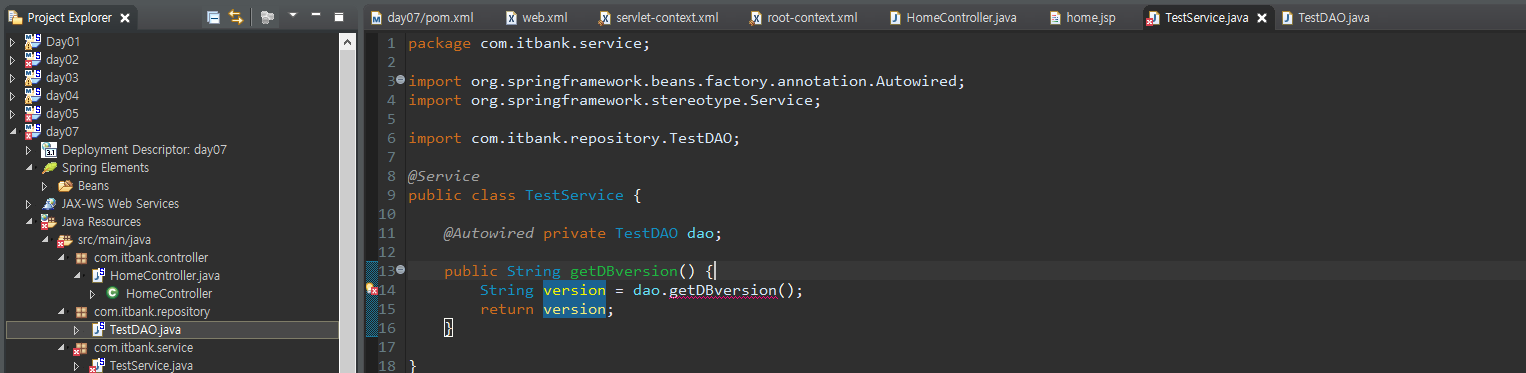
Task: Click the Select Working Set toolbar icon
Action: [x=267, y=17]
